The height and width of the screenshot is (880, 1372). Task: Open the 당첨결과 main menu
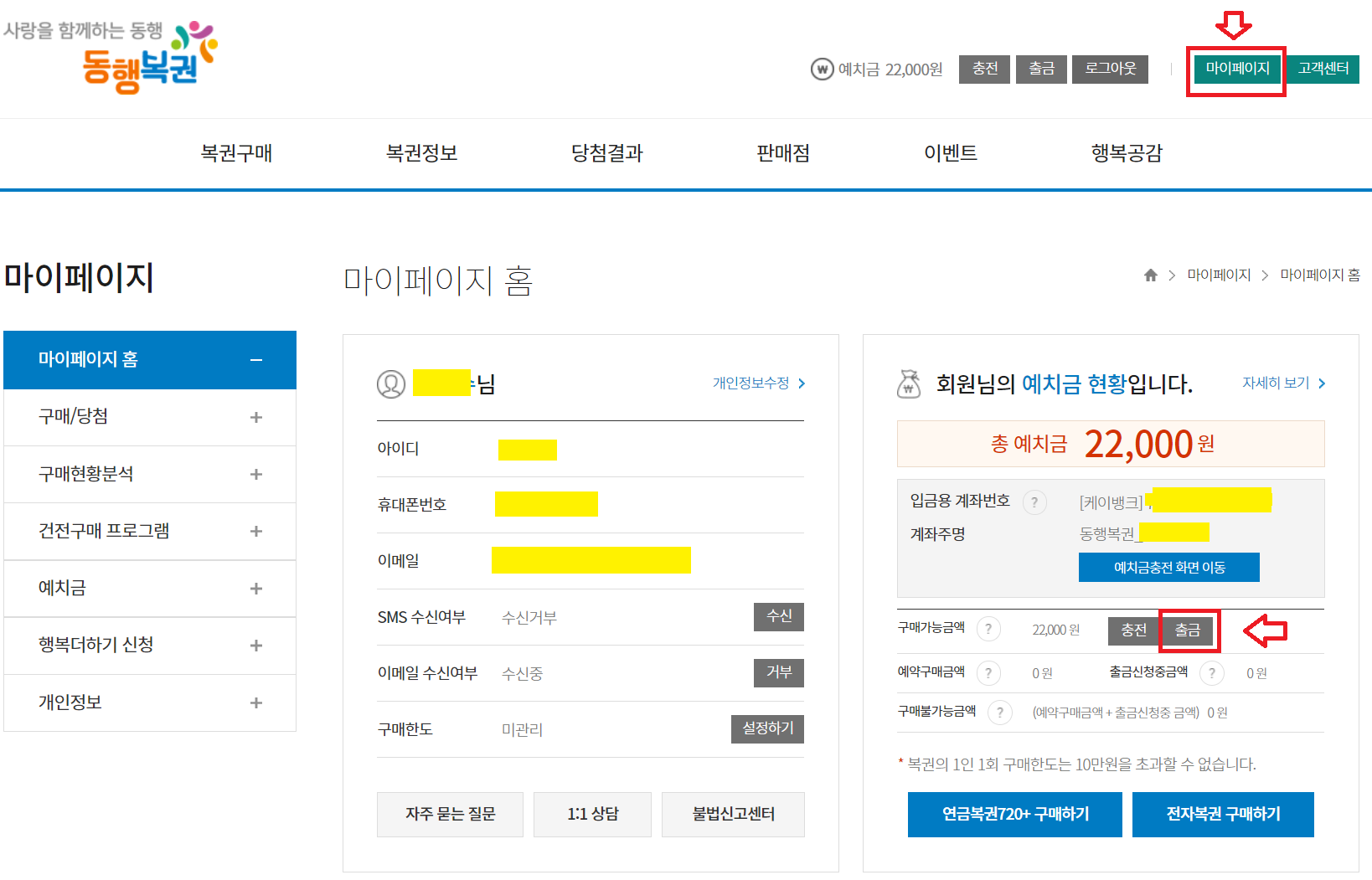[x=606, y=153]
